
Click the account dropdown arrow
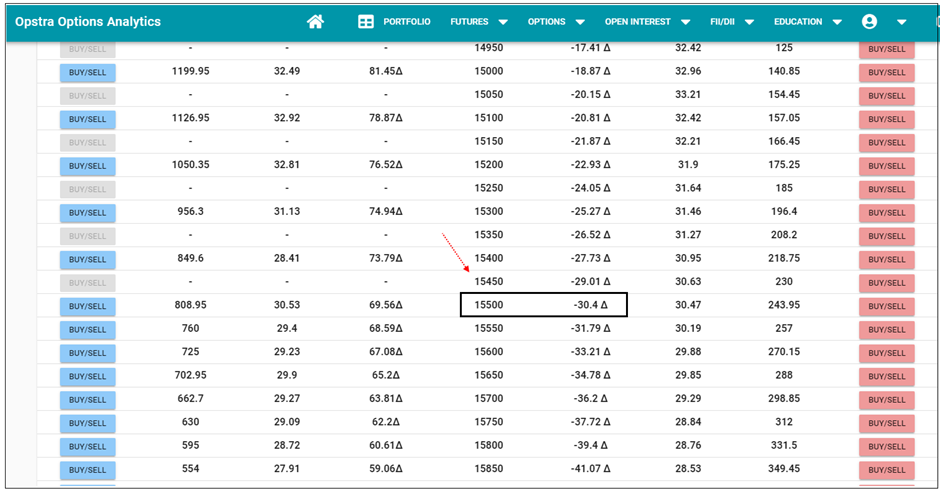902,22
